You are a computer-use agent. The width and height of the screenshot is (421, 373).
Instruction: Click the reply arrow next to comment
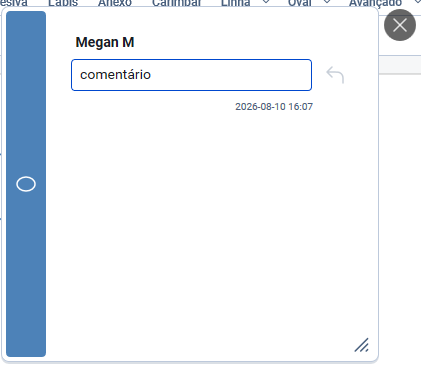335,75
